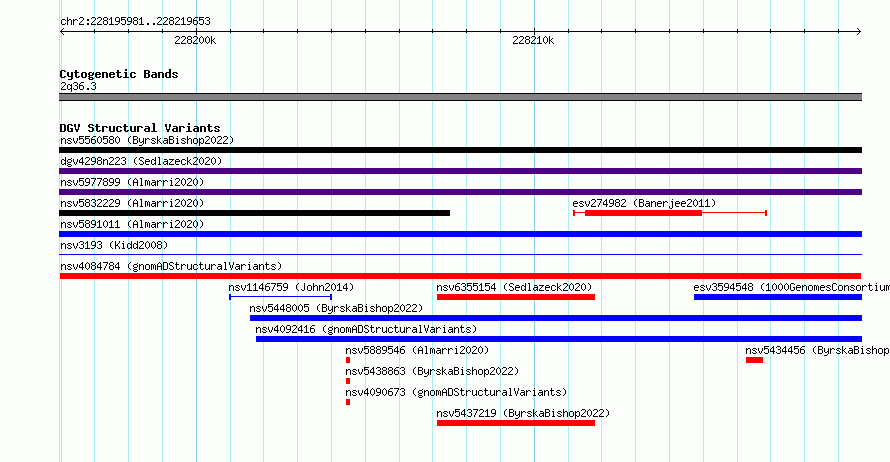This screenshot has height=462, width=890.
Task: Select the small red nsv5438863 marker
Action: coord(348,381)
